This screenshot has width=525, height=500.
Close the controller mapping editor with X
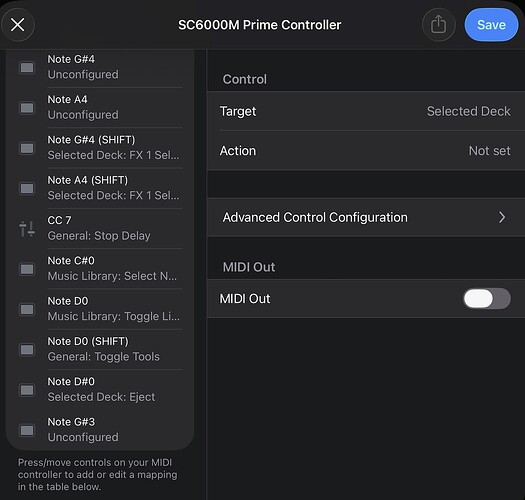coord(17,24)
